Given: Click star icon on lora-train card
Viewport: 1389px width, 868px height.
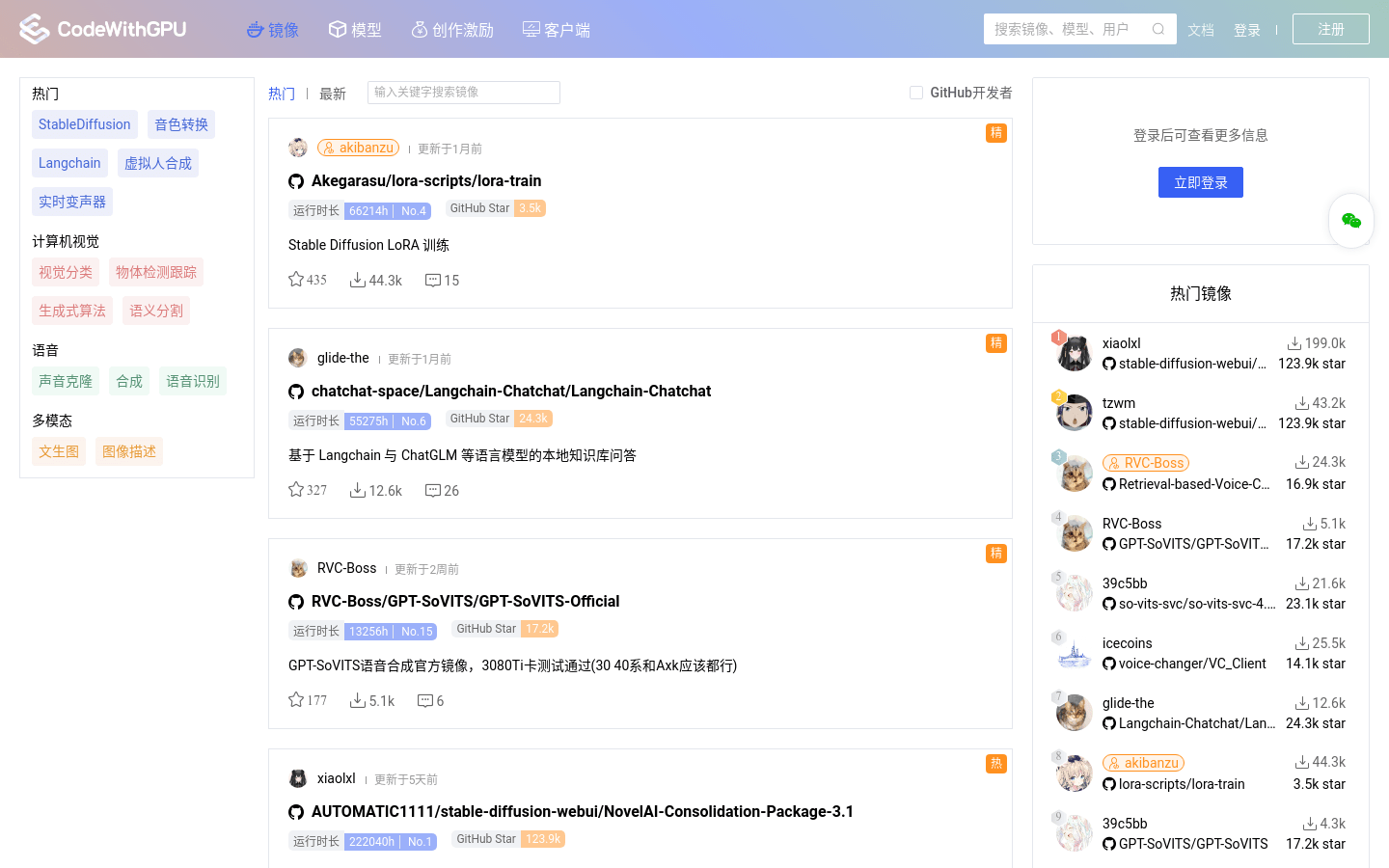Looking at the screenshot, I should (296, 280).
